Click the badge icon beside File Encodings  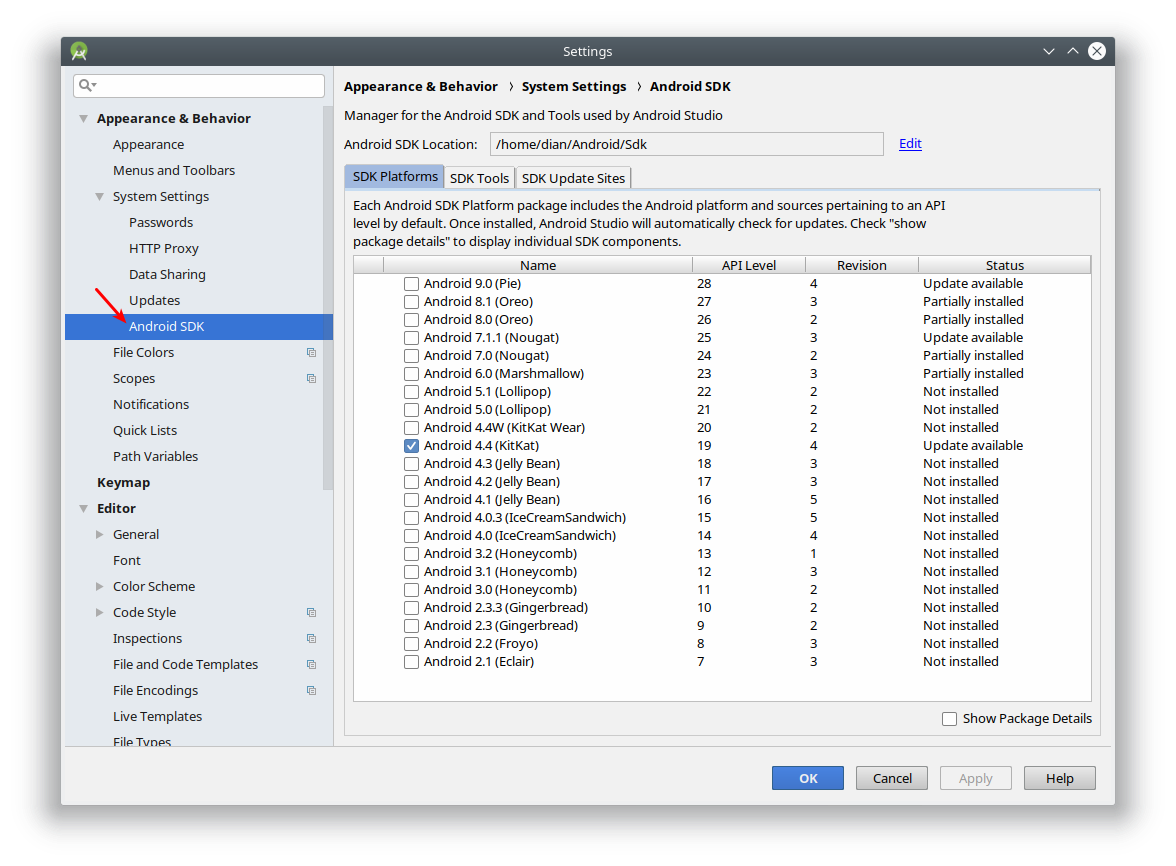[x=311, y=690]
